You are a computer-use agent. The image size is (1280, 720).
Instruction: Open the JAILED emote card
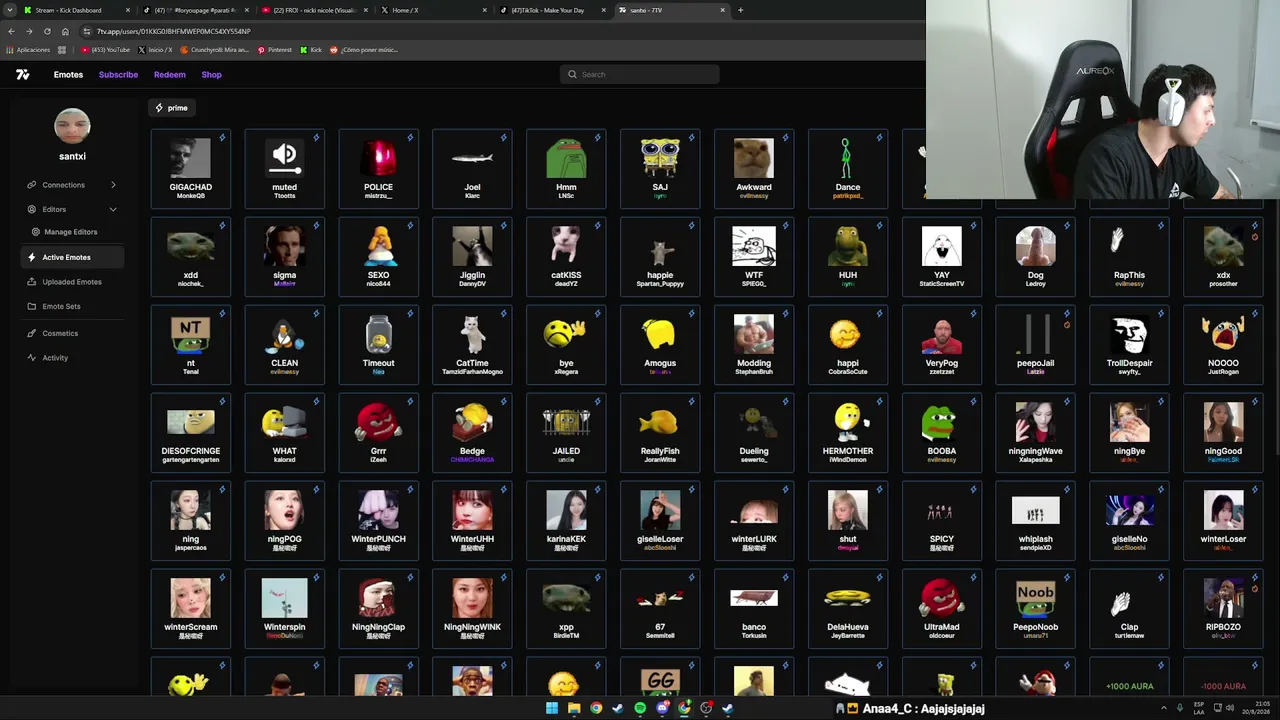click(566, 432)
